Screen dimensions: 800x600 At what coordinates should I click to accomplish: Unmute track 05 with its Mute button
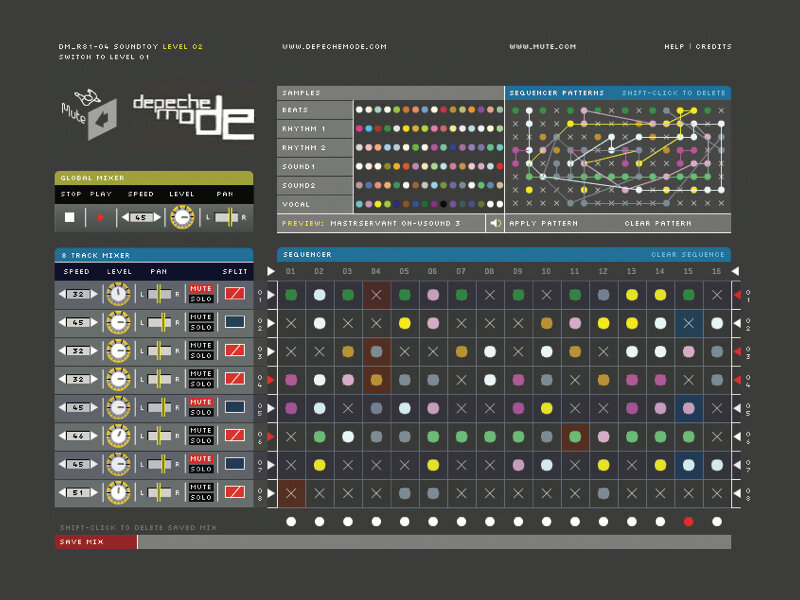coord(201,402)
